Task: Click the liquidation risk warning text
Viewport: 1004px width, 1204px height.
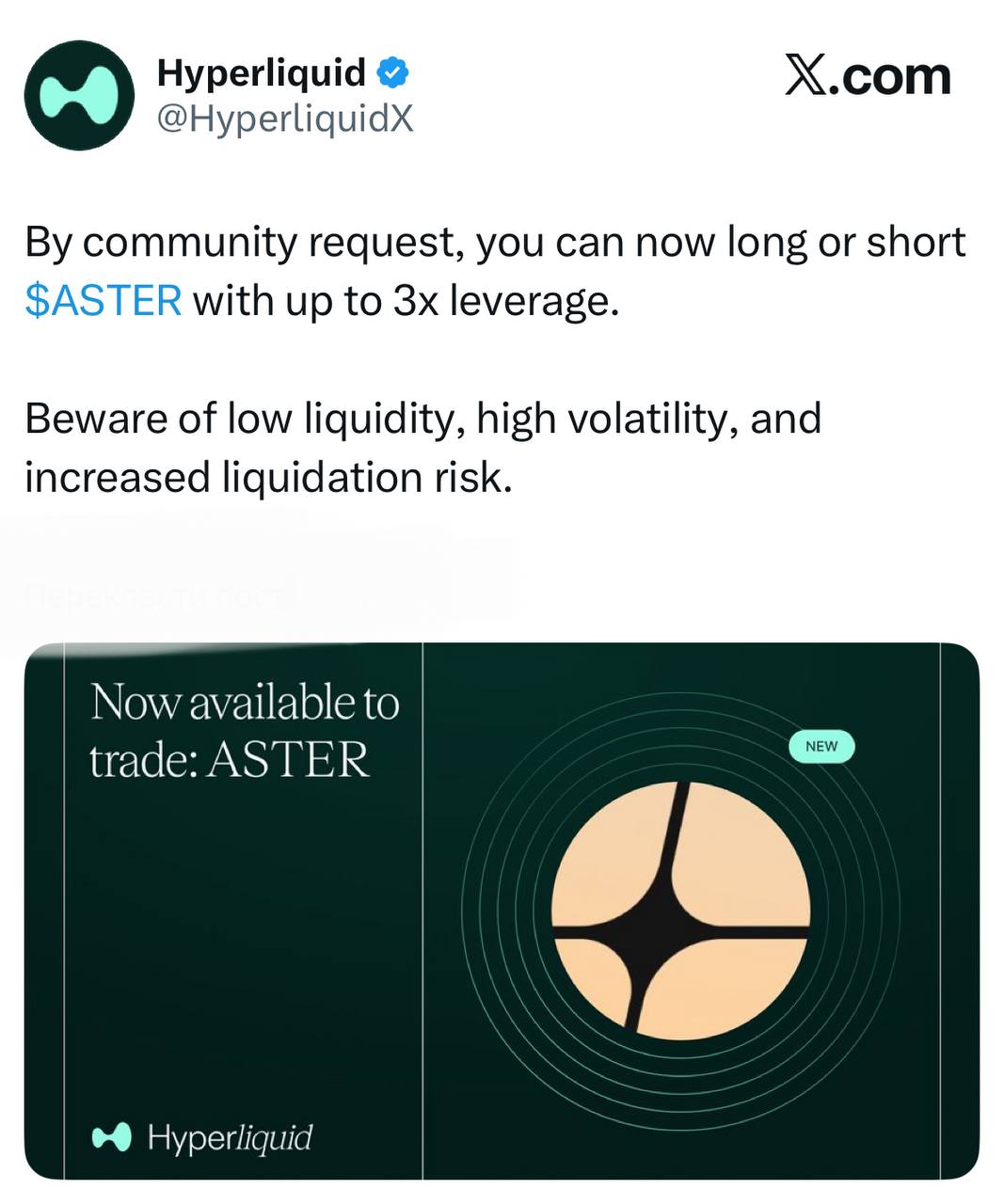Action: 423,448
